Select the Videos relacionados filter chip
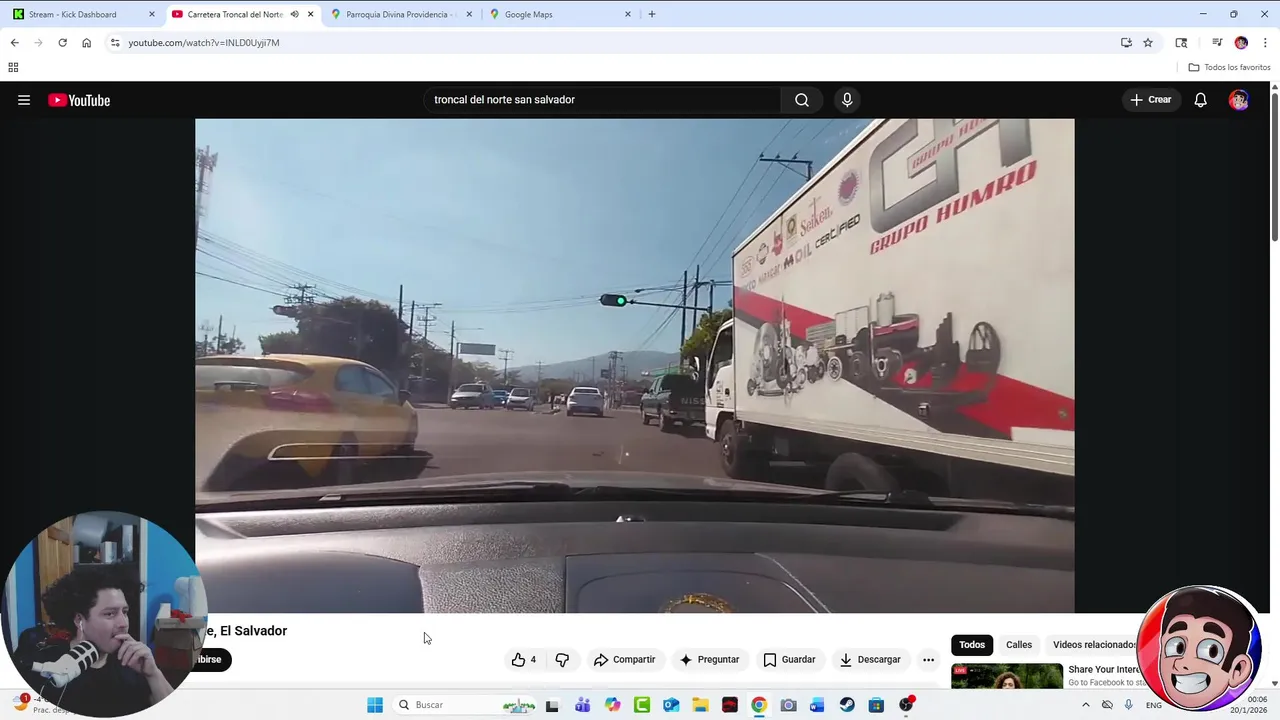1280x720 pixels. pos(1094,645)
